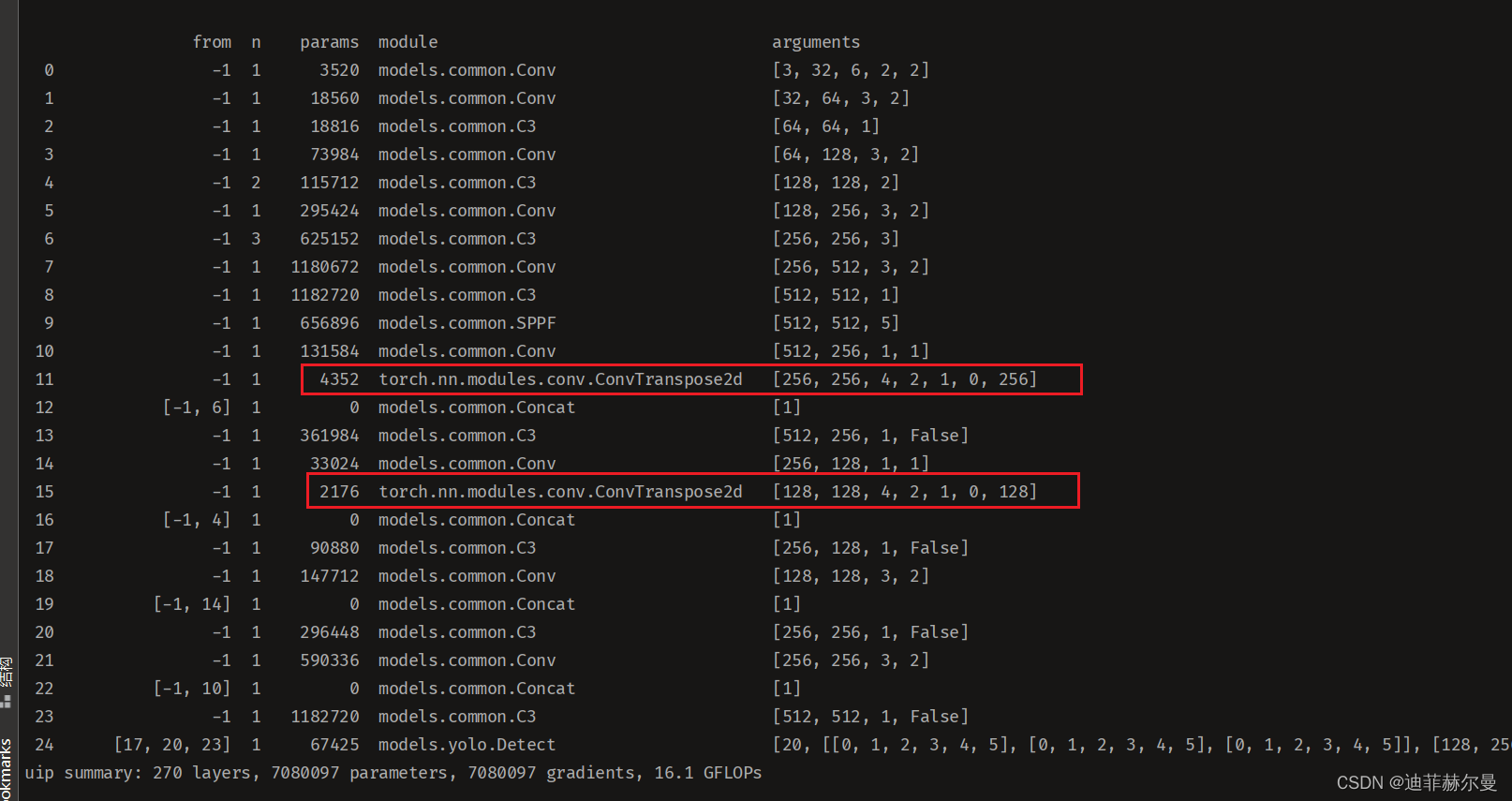Click the 'arguments' column header text
The image size is (1512, 801).
pos(815,42)
